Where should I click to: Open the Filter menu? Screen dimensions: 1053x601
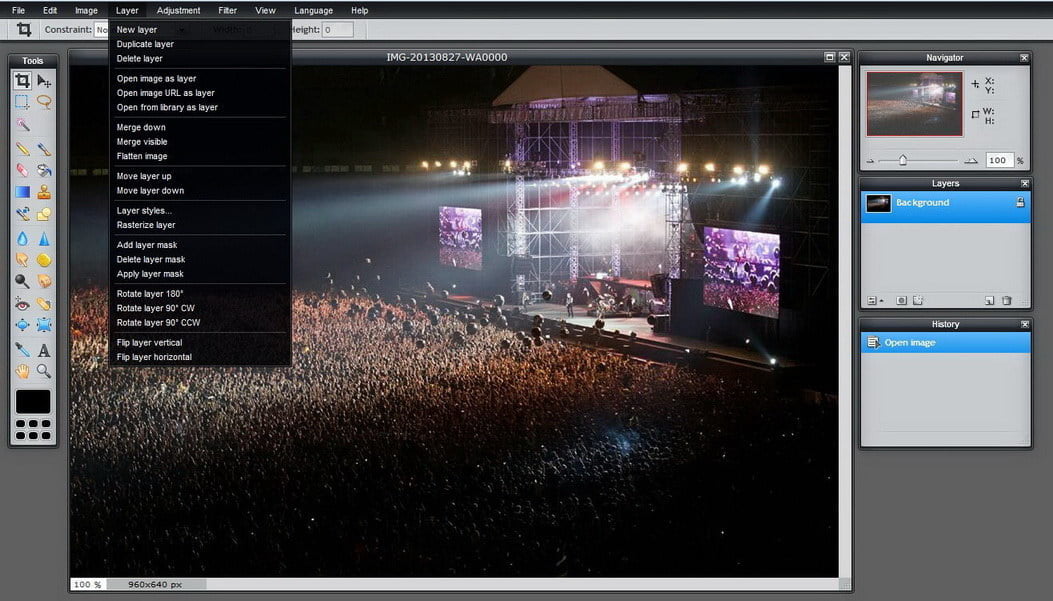(228, 10)
